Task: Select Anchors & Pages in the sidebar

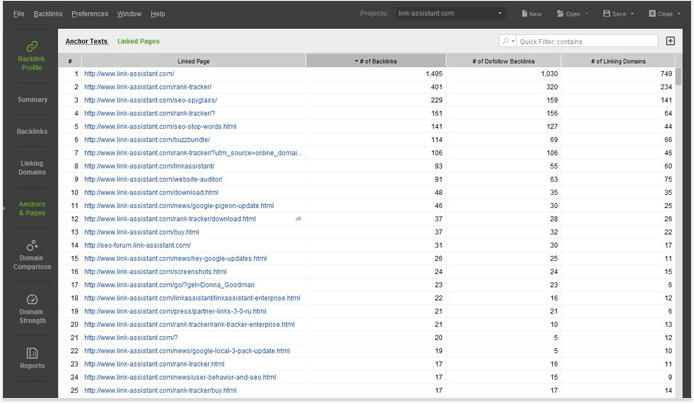Action: [32, 208]
